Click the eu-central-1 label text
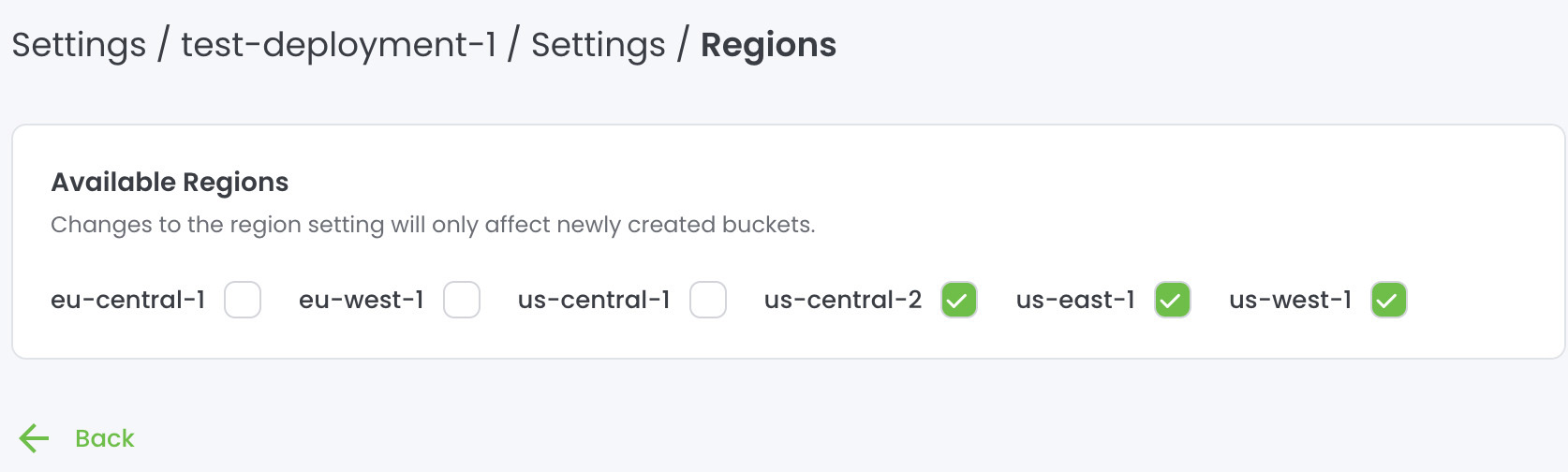The image size is (1568, 472). tap(127, 300)
